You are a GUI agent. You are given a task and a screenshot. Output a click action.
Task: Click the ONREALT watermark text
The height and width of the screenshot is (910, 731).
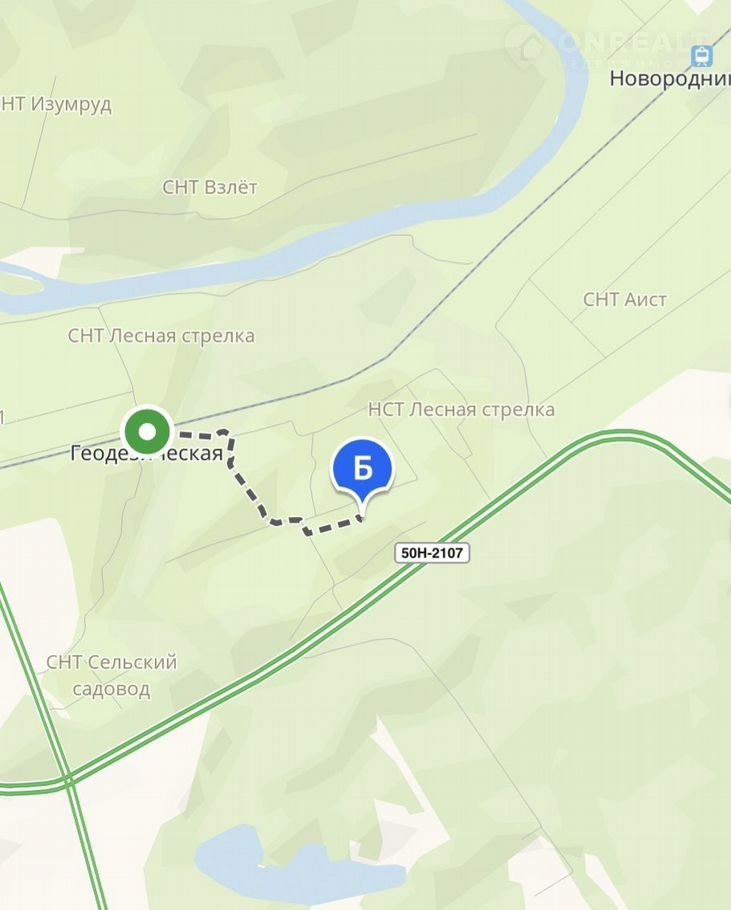(x=632, y=42)
